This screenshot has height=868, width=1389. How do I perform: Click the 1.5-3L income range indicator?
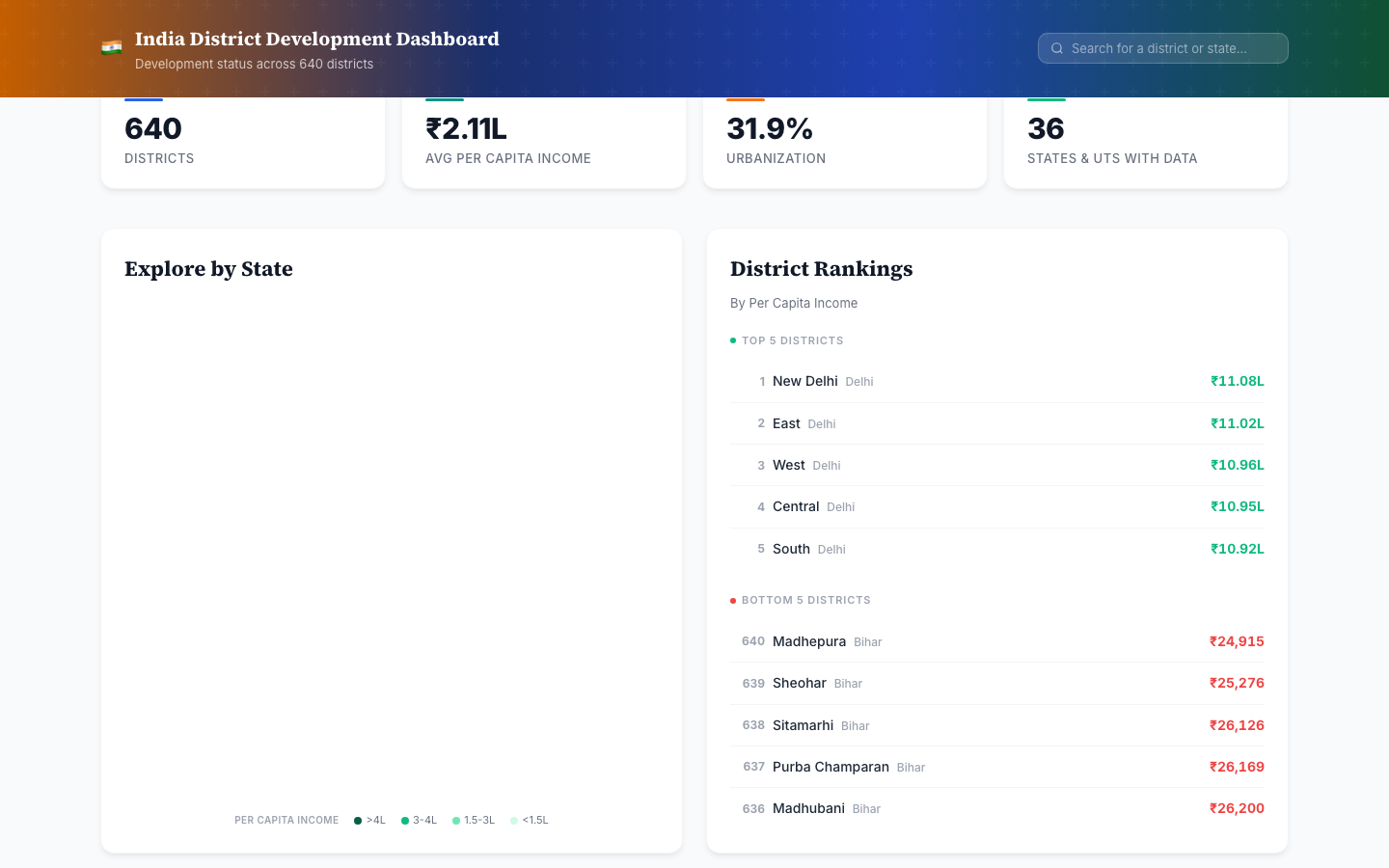[474, 820]
